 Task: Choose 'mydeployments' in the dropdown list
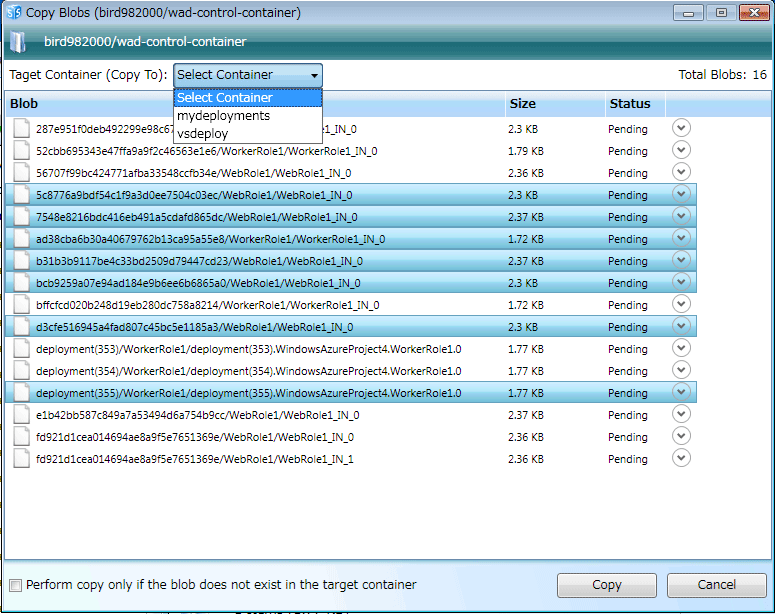[x=248, y=116]
